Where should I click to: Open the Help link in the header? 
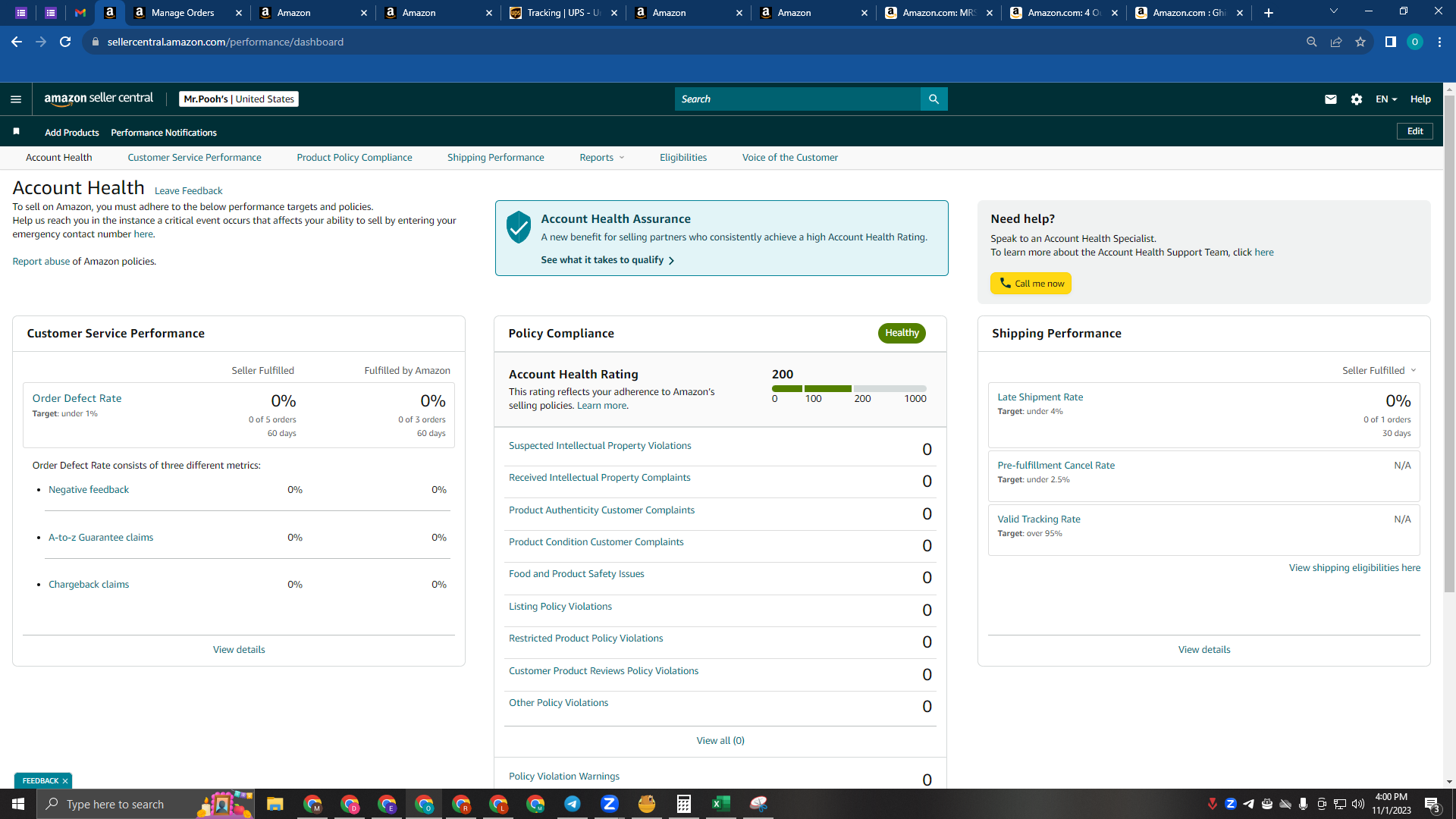click(x=1420, y=99)
